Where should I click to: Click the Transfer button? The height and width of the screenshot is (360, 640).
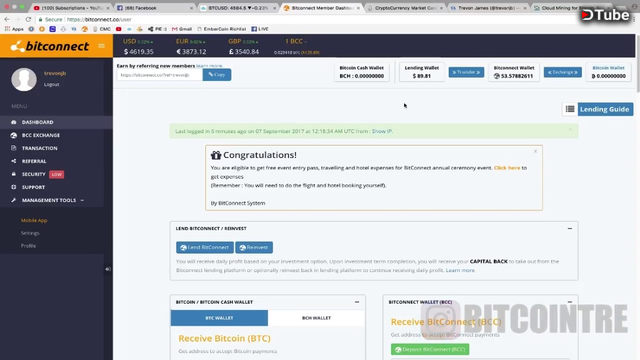[x=466, y=72]
